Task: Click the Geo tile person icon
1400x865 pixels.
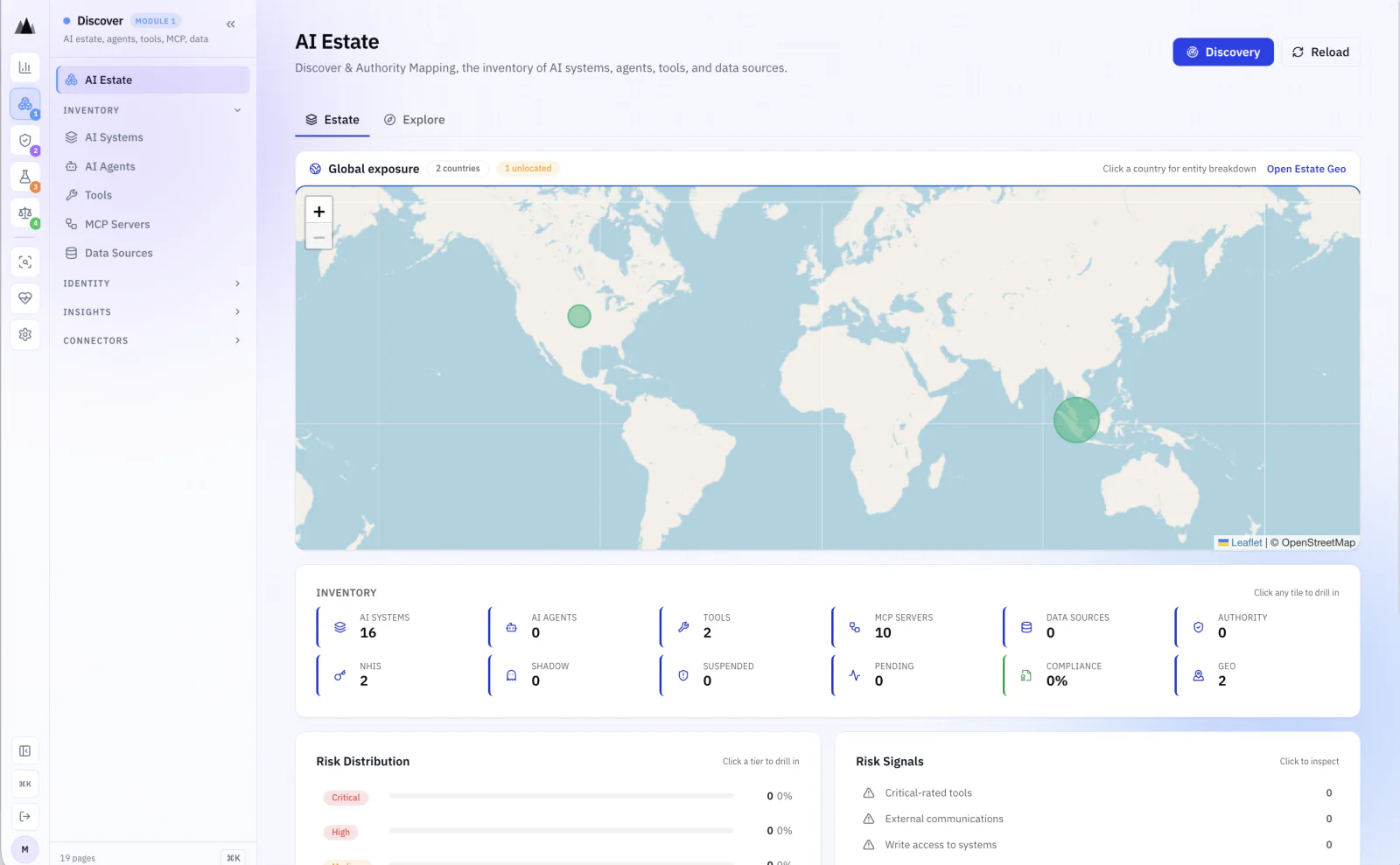Action: tap(1199, 675)
